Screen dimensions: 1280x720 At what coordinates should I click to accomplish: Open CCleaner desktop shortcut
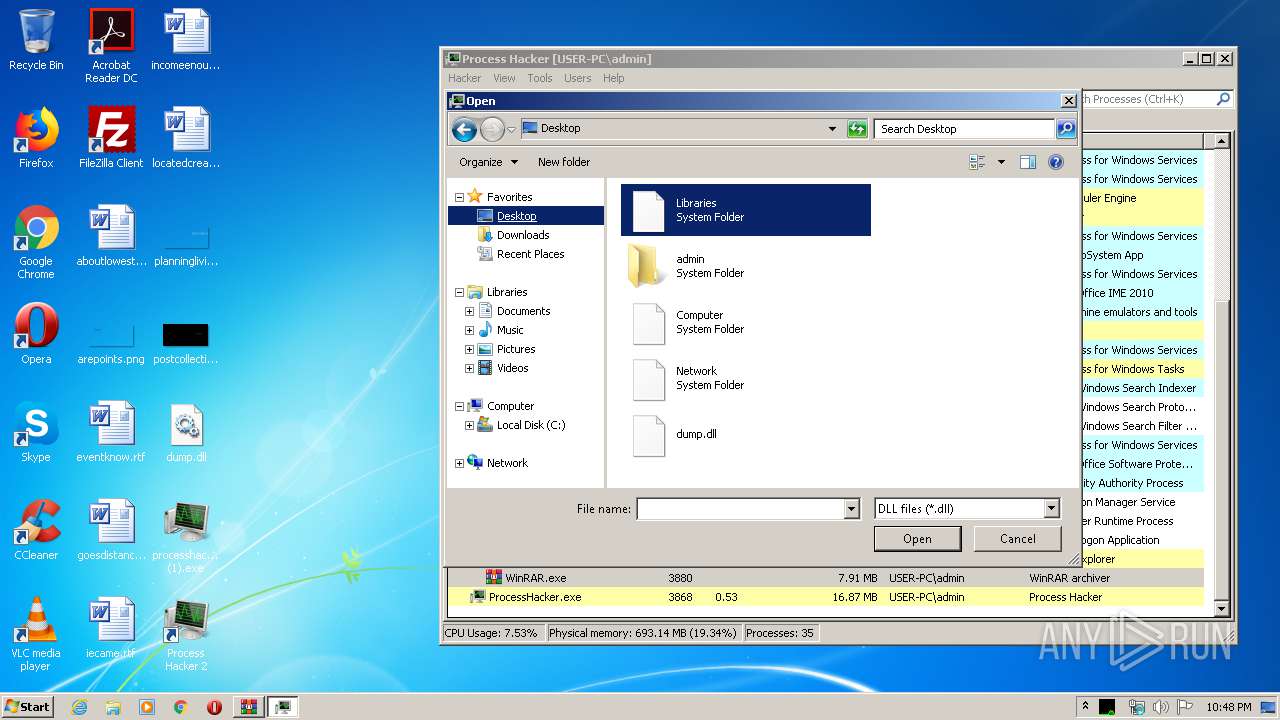pos(36,530)
